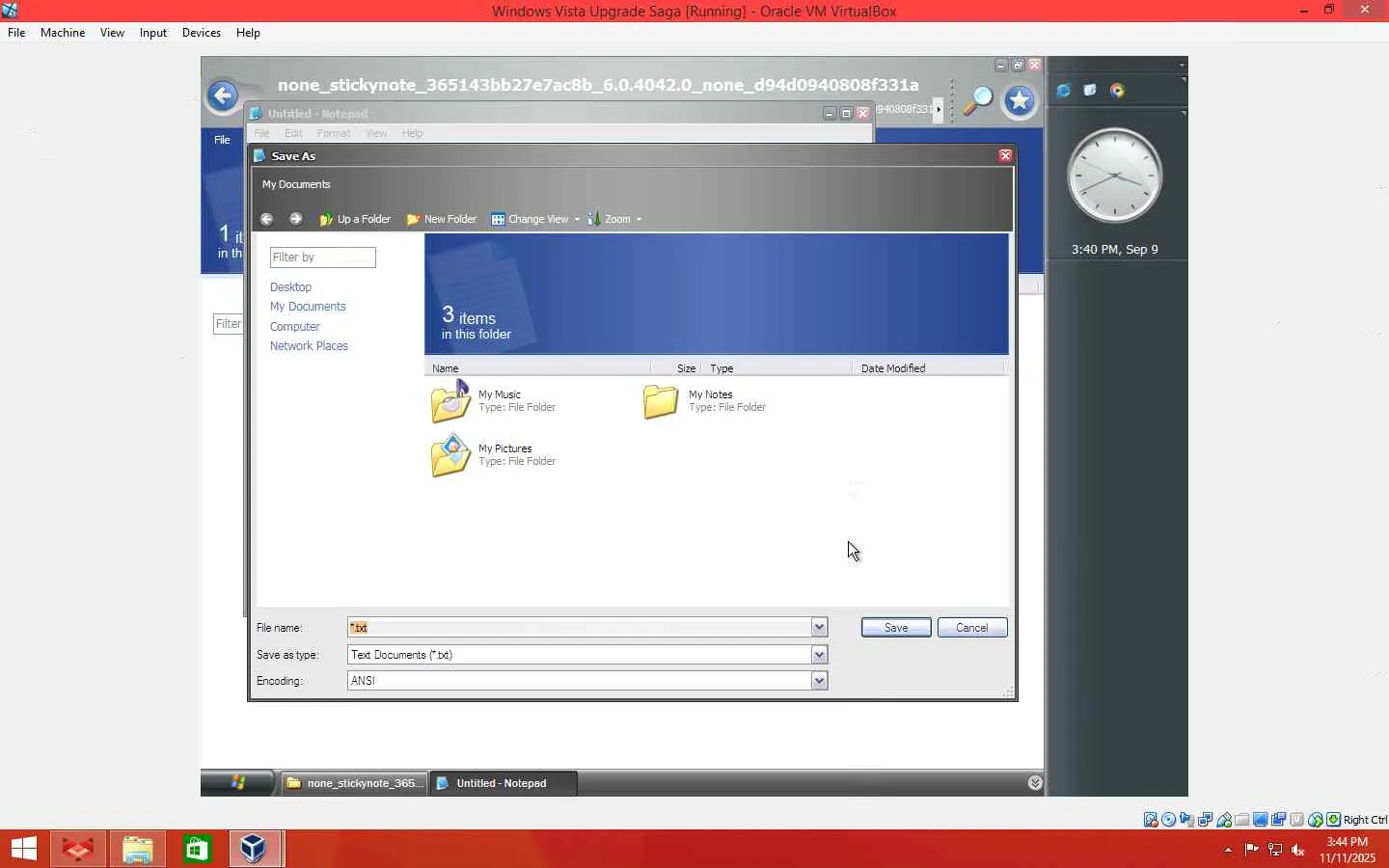The height and width of the screenshot is (868, 1389).
Task: Click VirtualBox network status icon
Action: pyautogui.click(x=1206, y=820)
